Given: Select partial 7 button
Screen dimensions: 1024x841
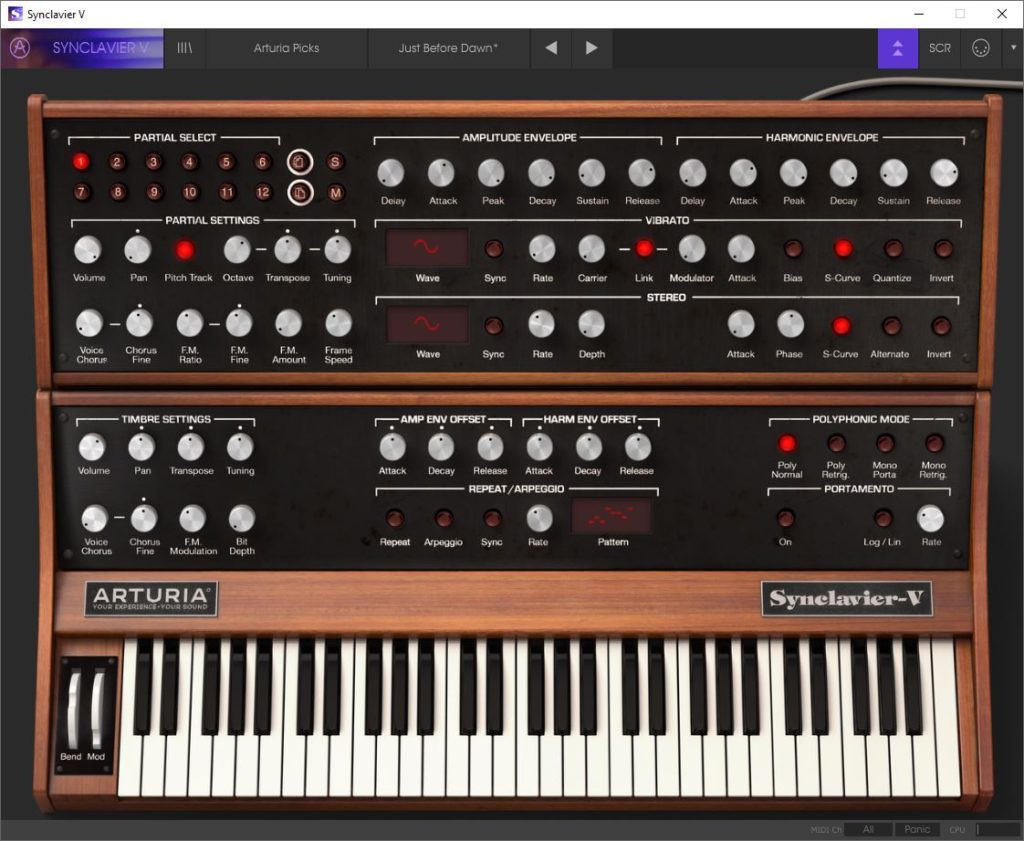Looking at the screenshot, I should pyautogui.click(x=81, y=192).
